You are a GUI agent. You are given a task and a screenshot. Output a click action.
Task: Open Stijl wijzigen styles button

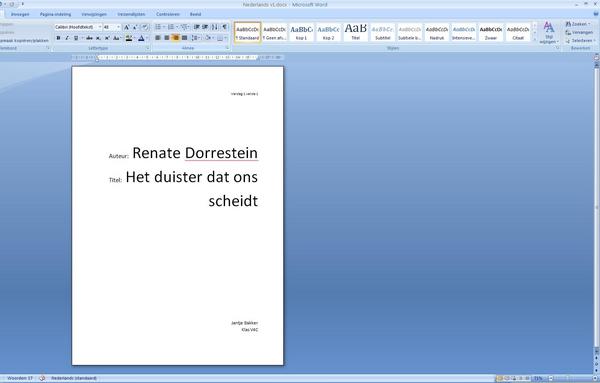coord(549,32)
